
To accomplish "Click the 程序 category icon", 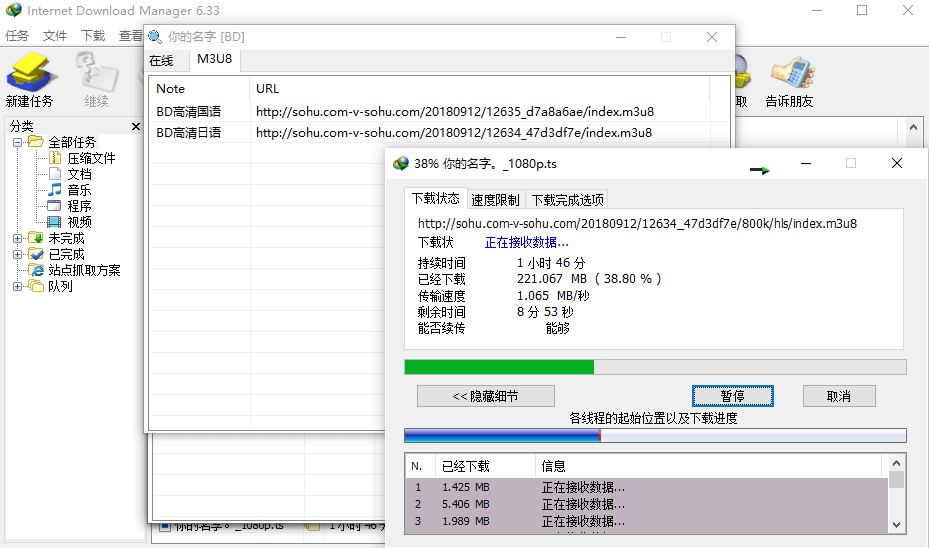I will (55, 206).
